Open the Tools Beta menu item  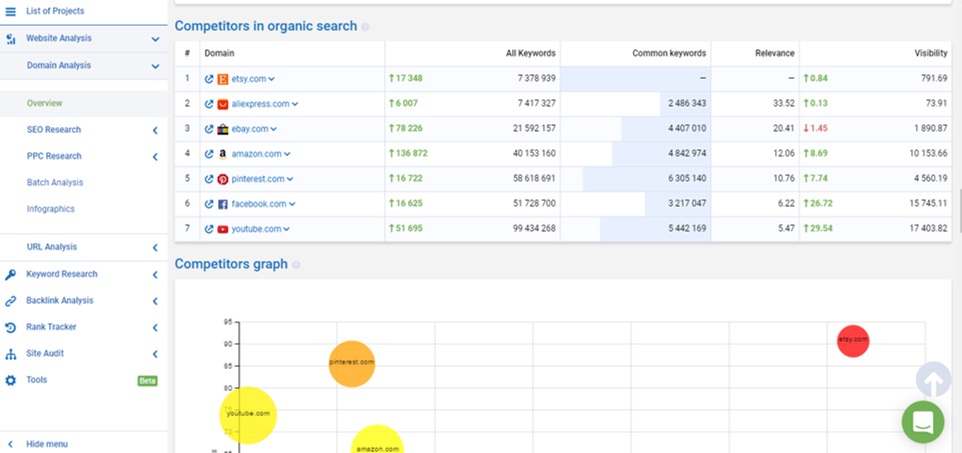[x=83, y=381]
